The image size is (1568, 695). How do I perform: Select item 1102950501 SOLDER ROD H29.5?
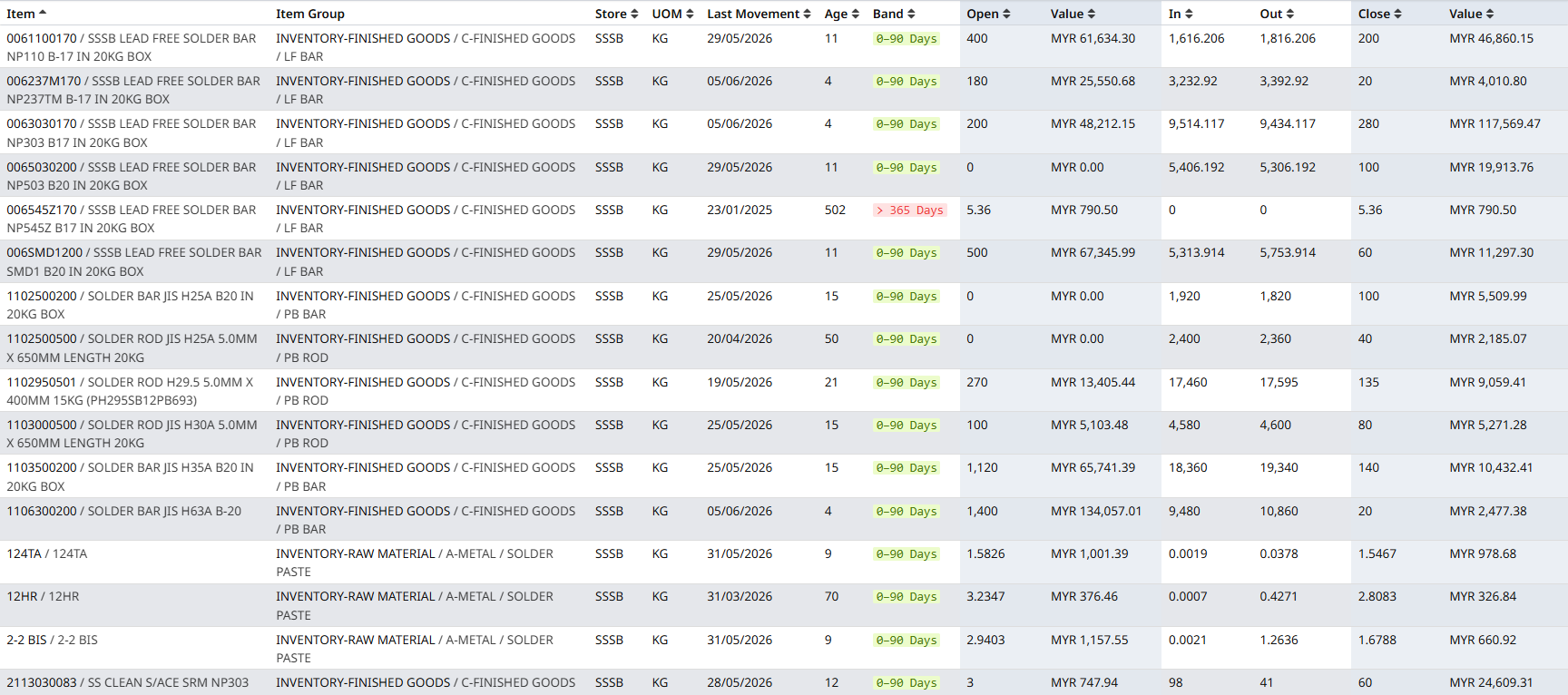(131, 391)
